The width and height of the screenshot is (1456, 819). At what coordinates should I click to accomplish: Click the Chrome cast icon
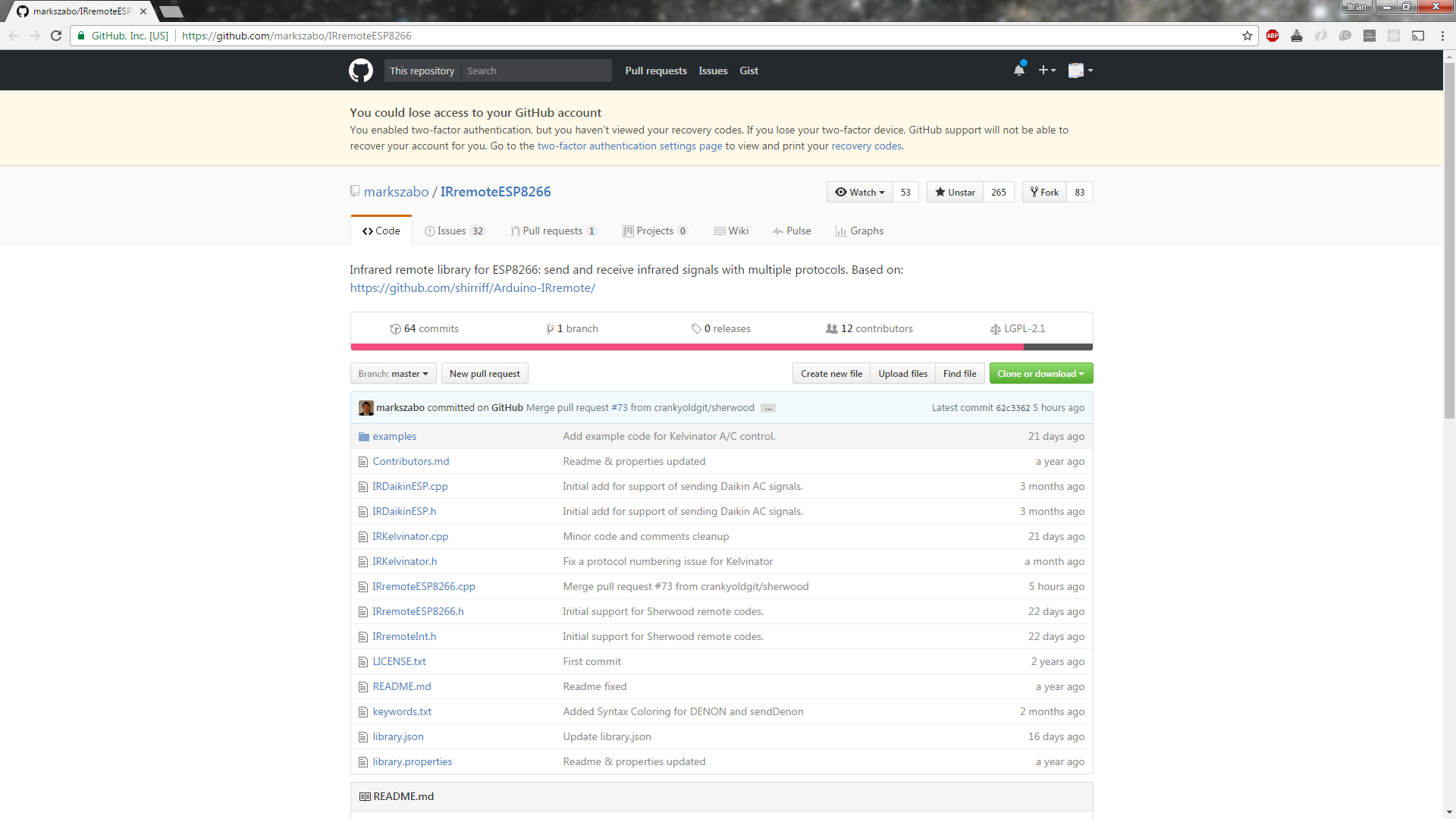(x=1417, y=36)
